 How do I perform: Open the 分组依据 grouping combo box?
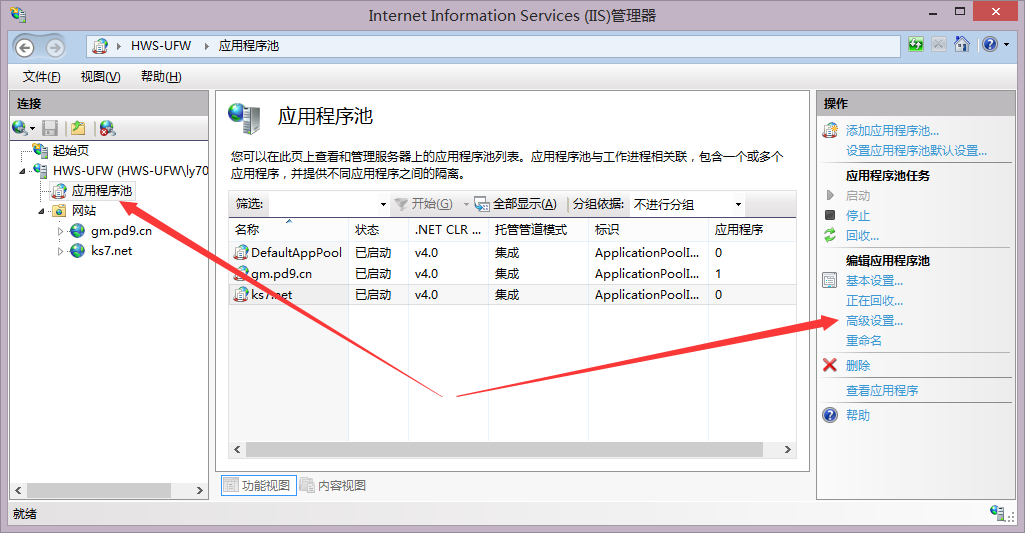pyautogui.click(x=687, y=204)
